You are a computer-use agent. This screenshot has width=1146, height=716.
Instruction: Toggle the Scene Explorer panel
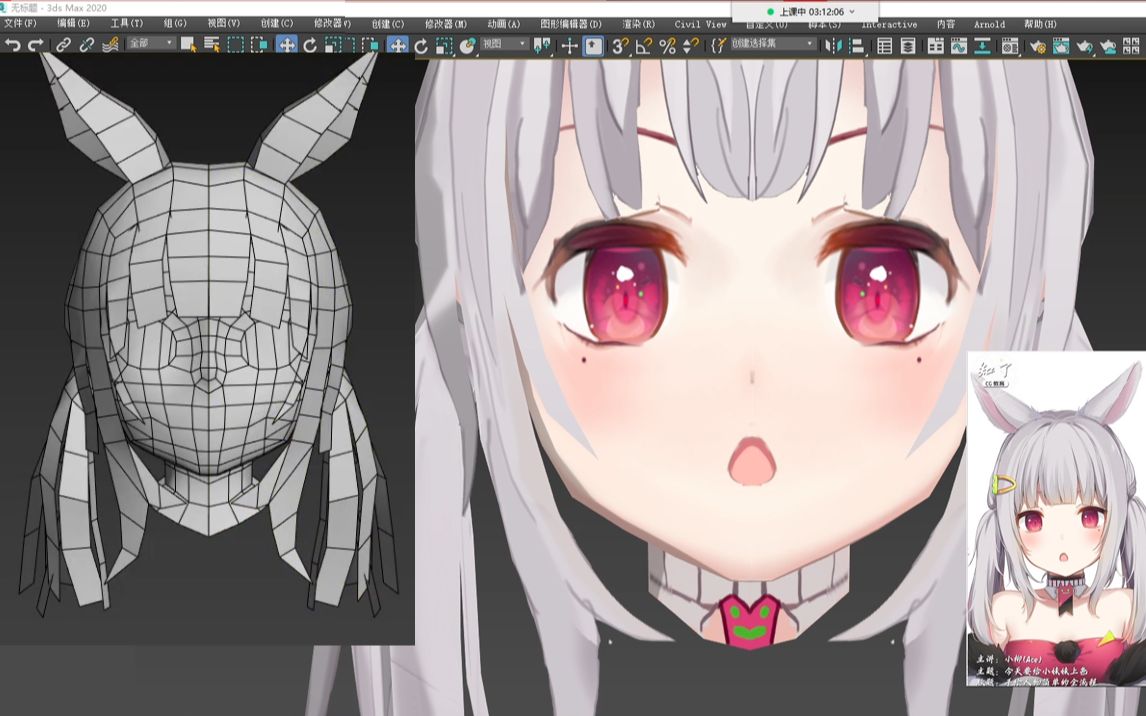coord(884,46)
